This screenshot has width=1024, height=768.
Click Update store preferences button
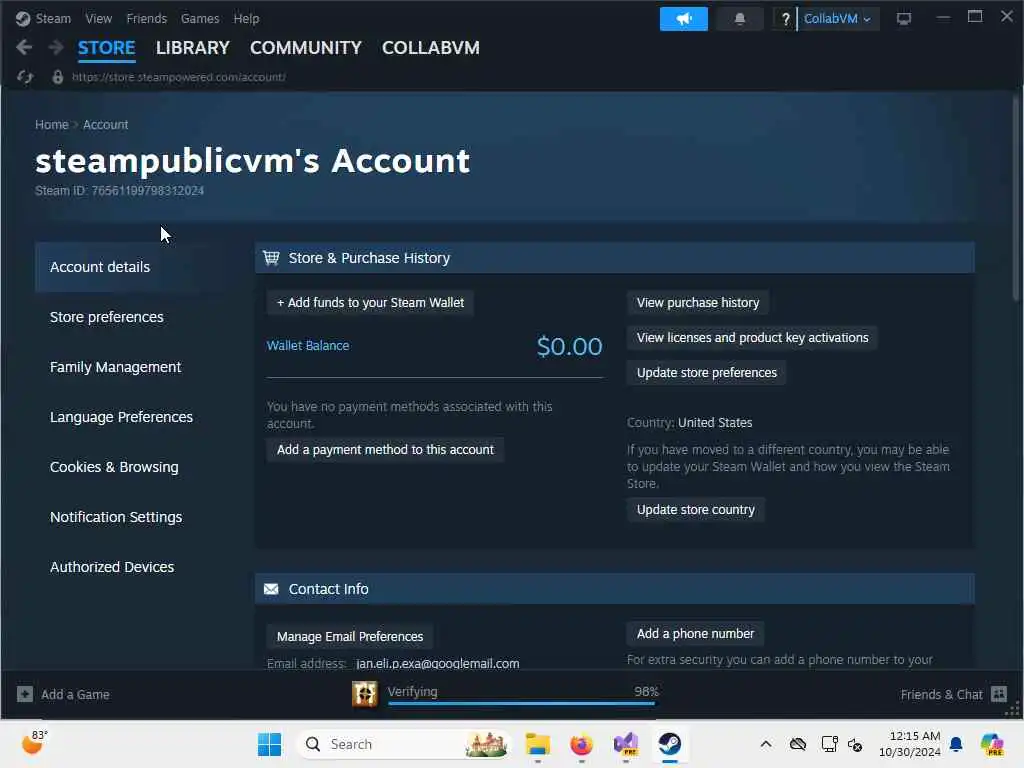point(707,372)
